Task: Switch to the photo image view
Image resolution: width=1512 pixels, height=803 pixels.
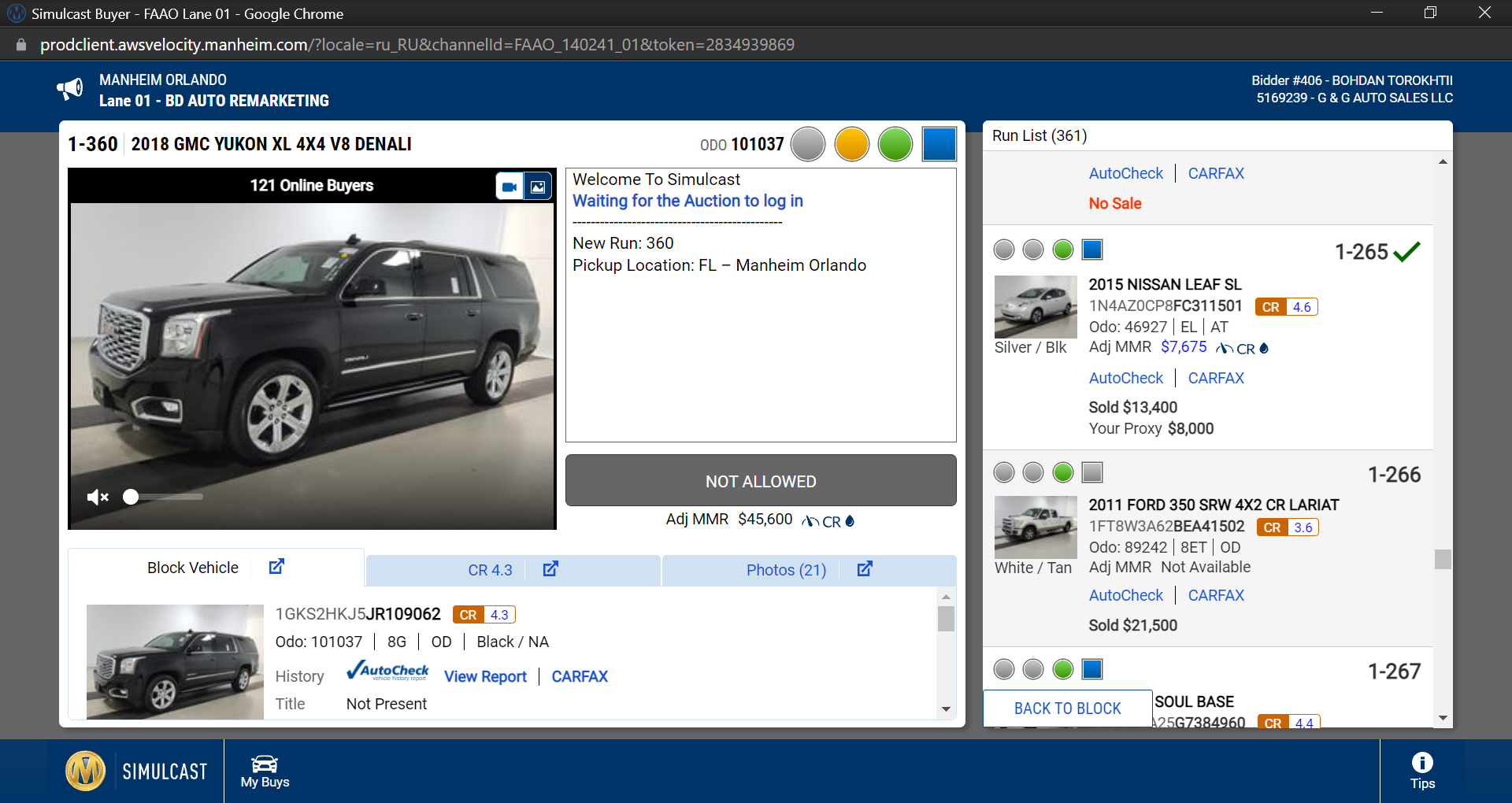Action: point(539,187)
